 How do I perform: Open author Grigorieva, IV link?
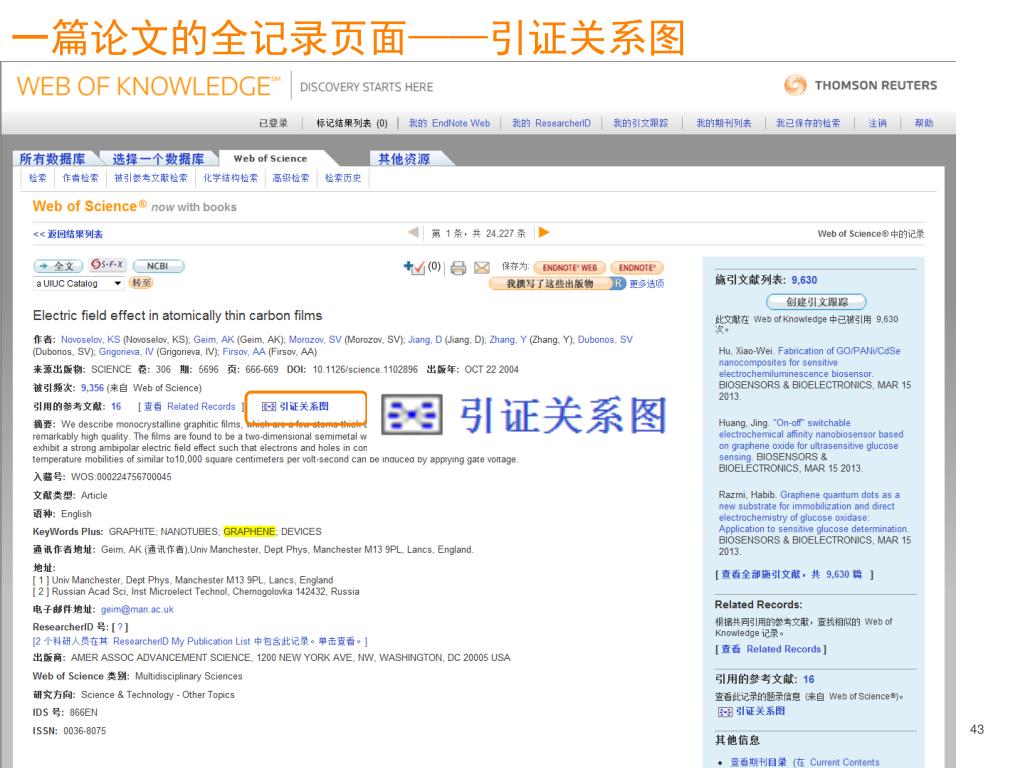(x=126, y=351)
